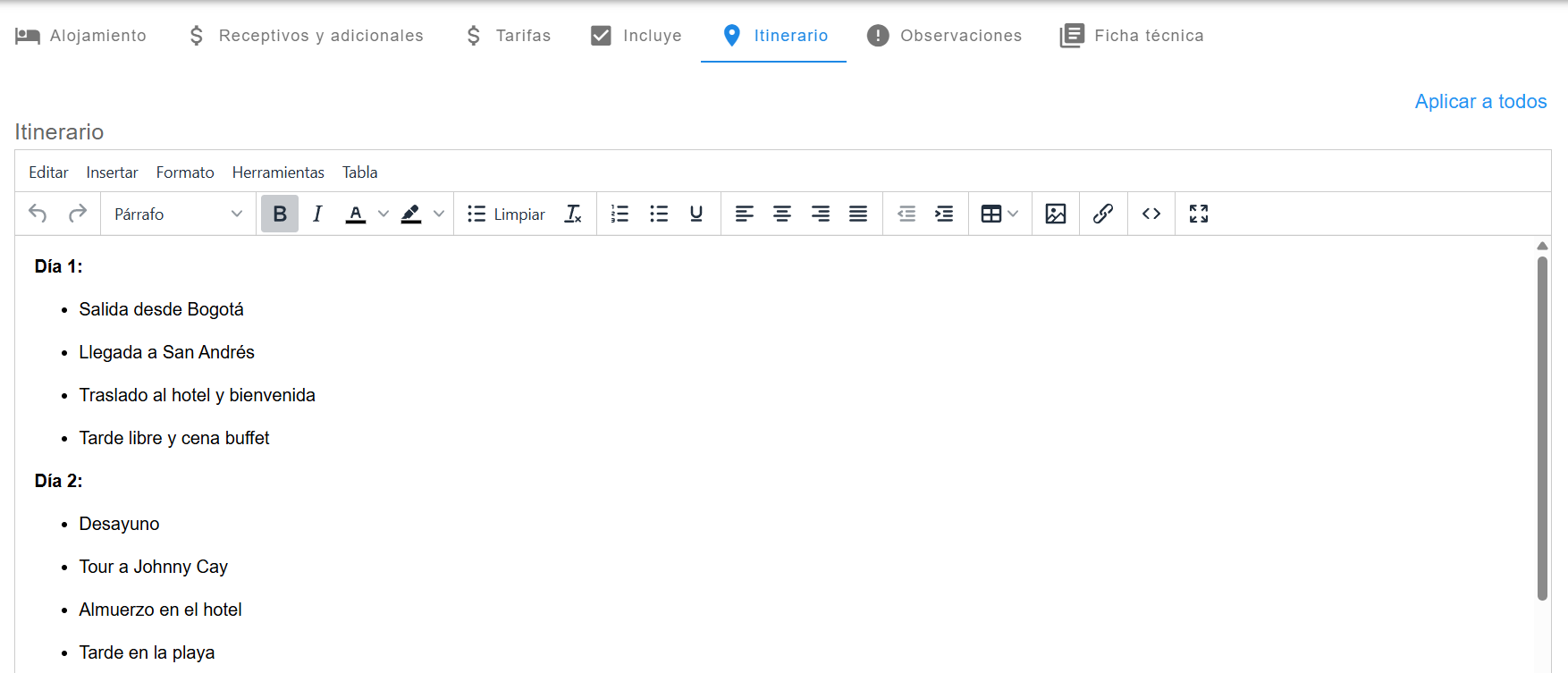Click the Limpiar list button
The height and width of the screenshot is (673, 1568).
tap(506, 214)
